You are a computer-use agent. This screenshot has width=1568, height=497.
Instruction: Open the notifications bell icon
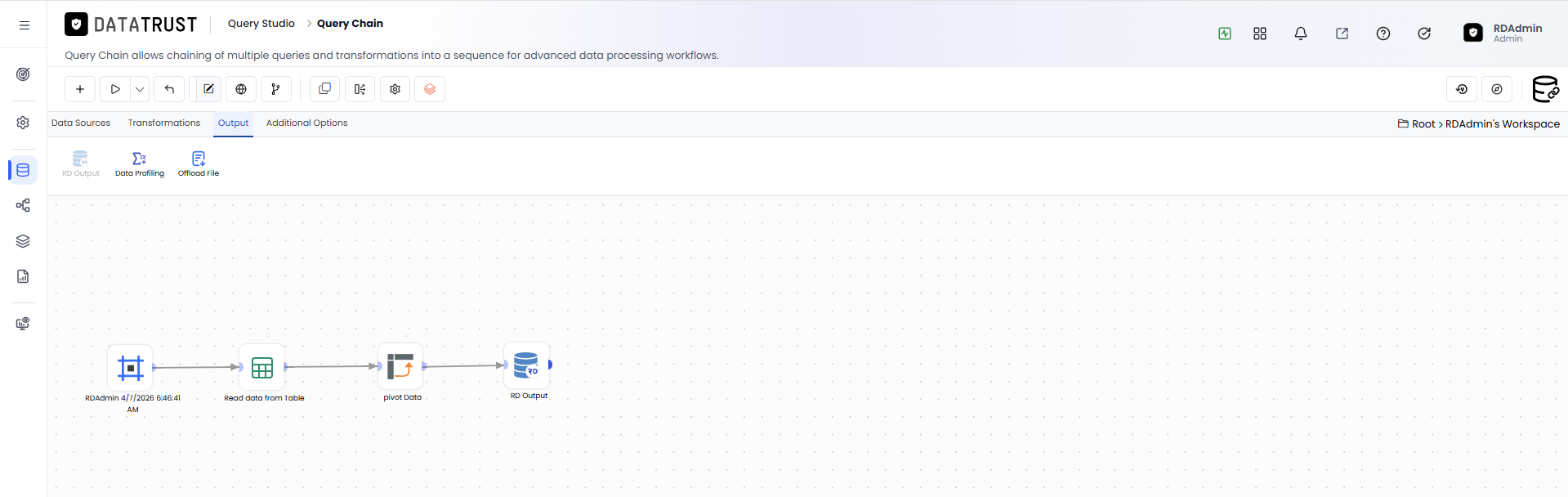1301,34
